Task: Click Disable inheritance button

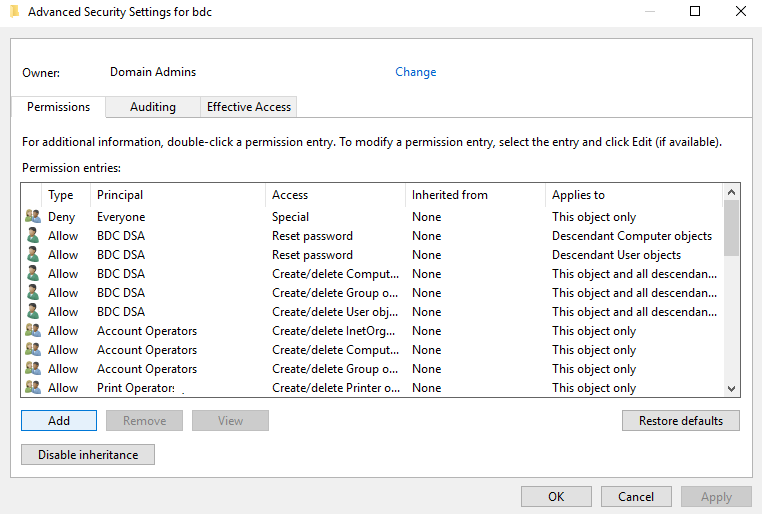Action: point(88,455)
